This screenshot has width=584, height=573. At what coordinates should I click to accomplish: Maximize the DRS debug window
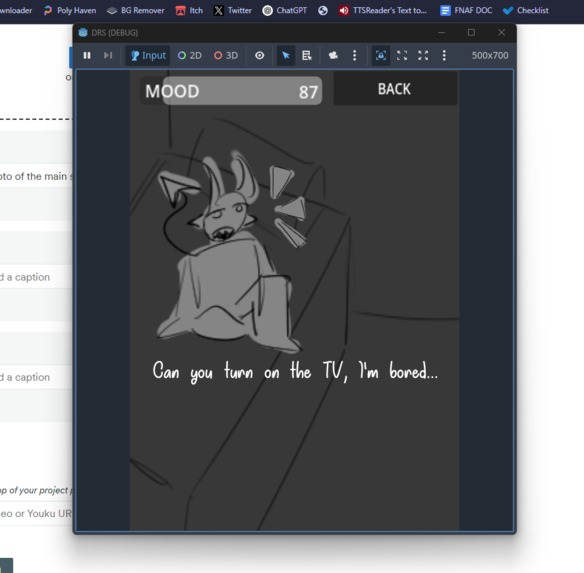tap(471, 33)
